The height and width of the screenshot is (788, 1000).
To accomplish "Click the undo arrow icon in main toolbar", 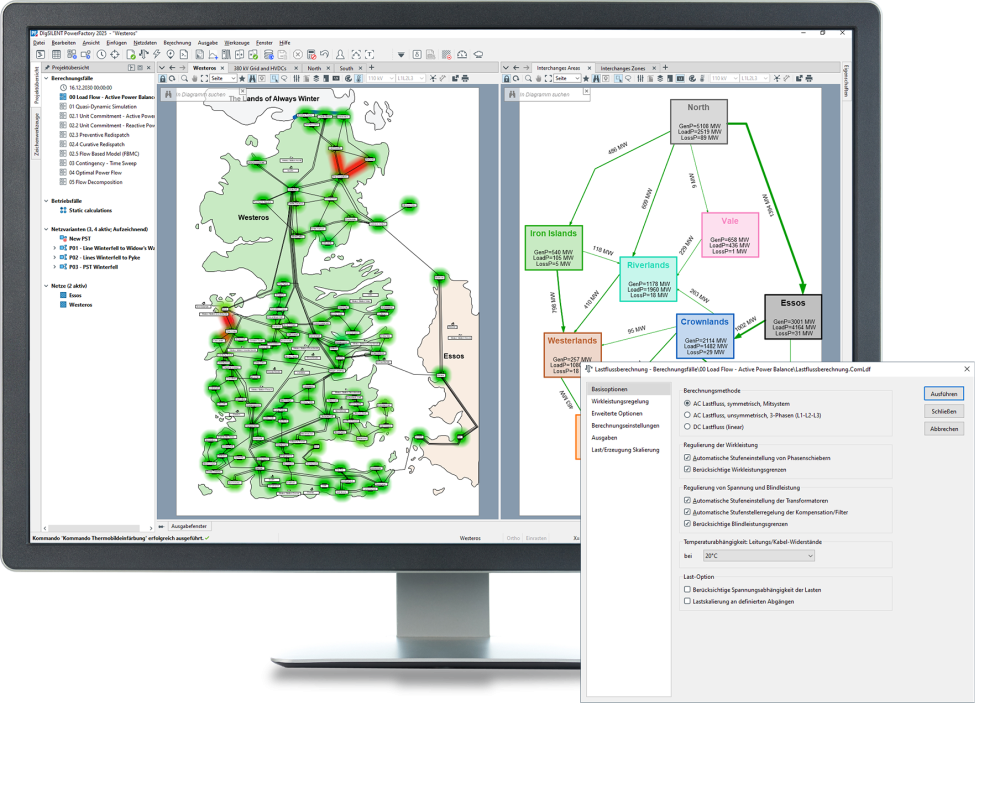I will [325, 54].
